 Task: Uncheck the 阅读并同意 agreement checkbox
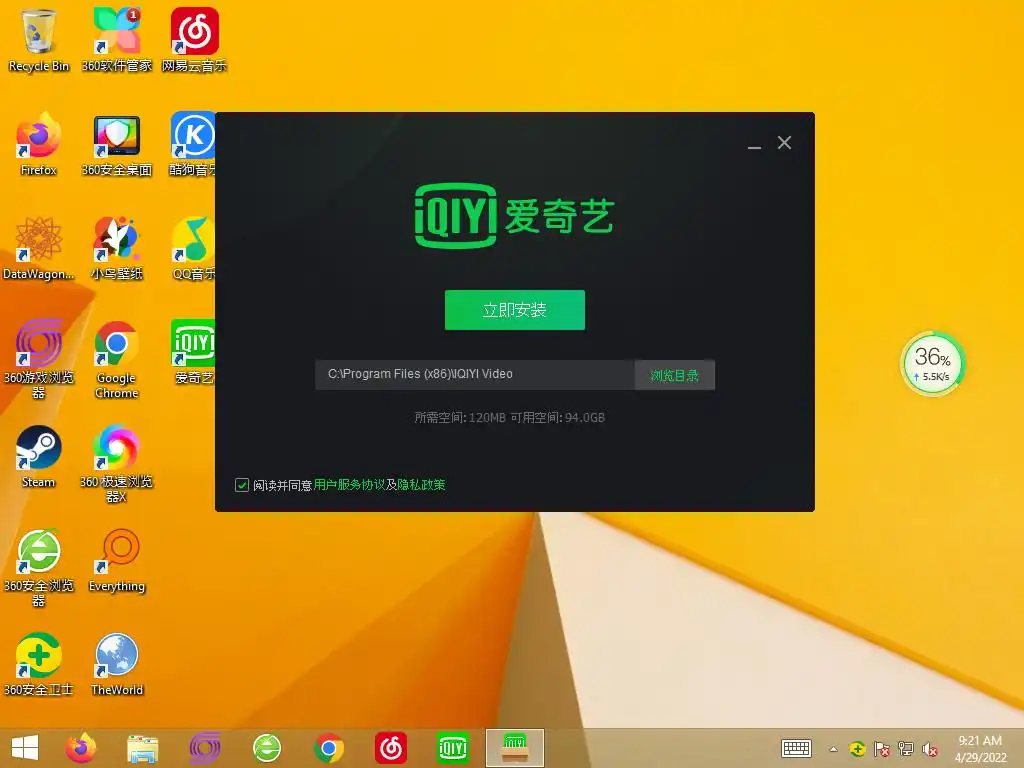point(242,485)
